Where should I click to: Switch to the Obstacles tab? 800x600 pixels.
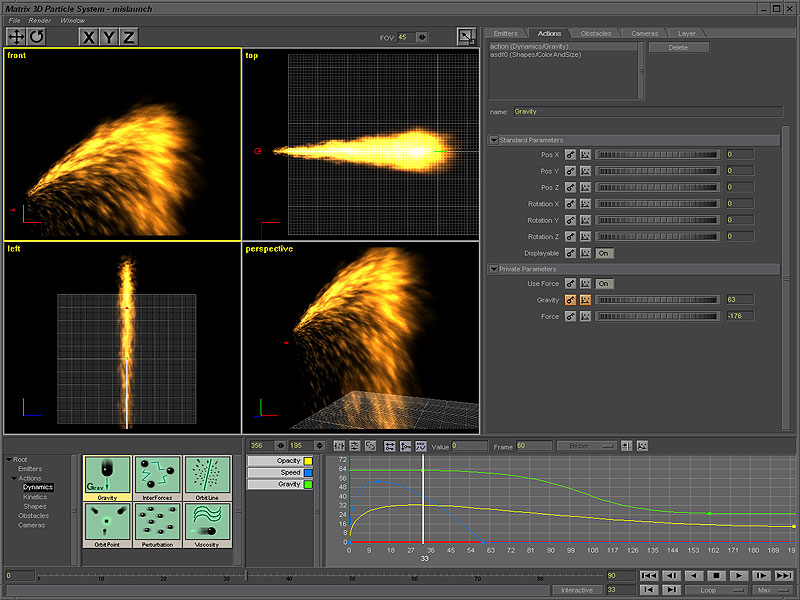(x=595, y=33)
